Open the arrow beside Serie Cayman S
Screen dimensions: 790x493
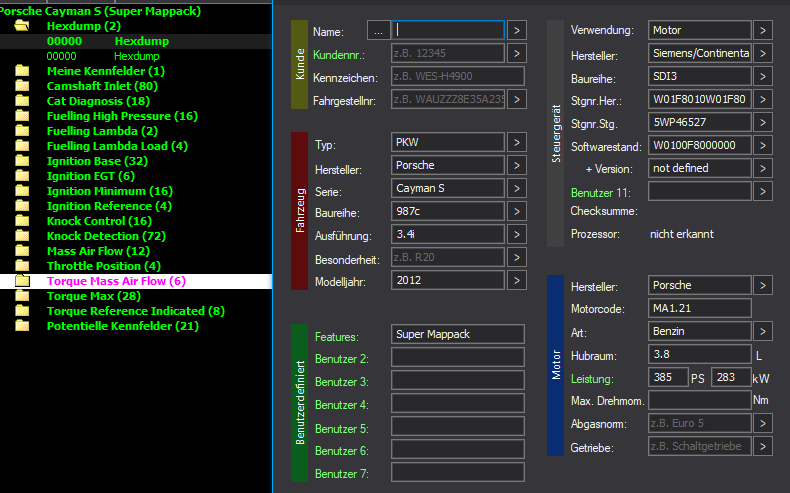click(x=516, y=188)
